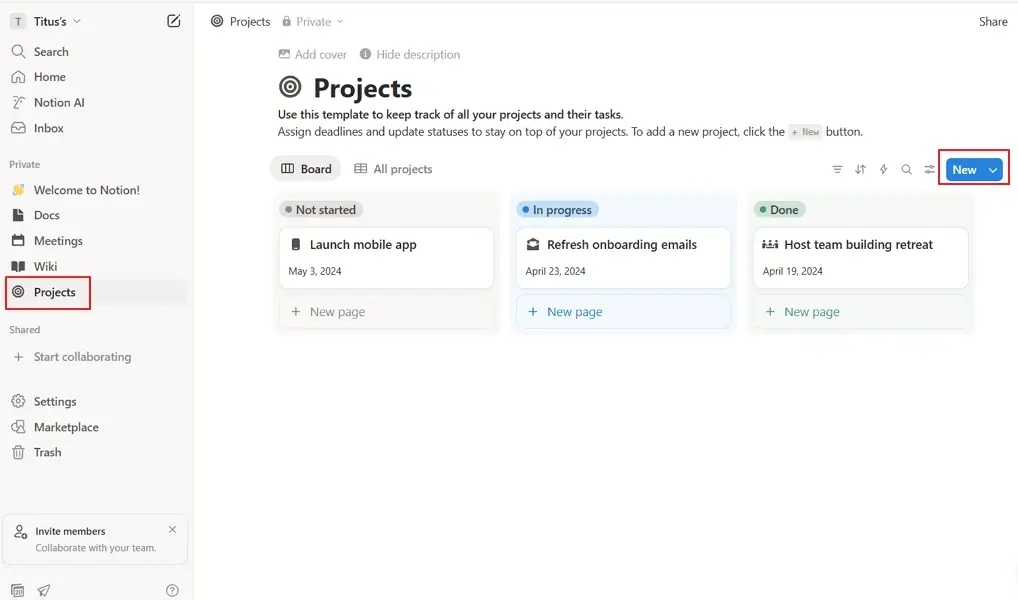The width and height of the screenshot is (1018, 600).
Task: Search the database using the magnifier icon
Action: coord(906,169)
